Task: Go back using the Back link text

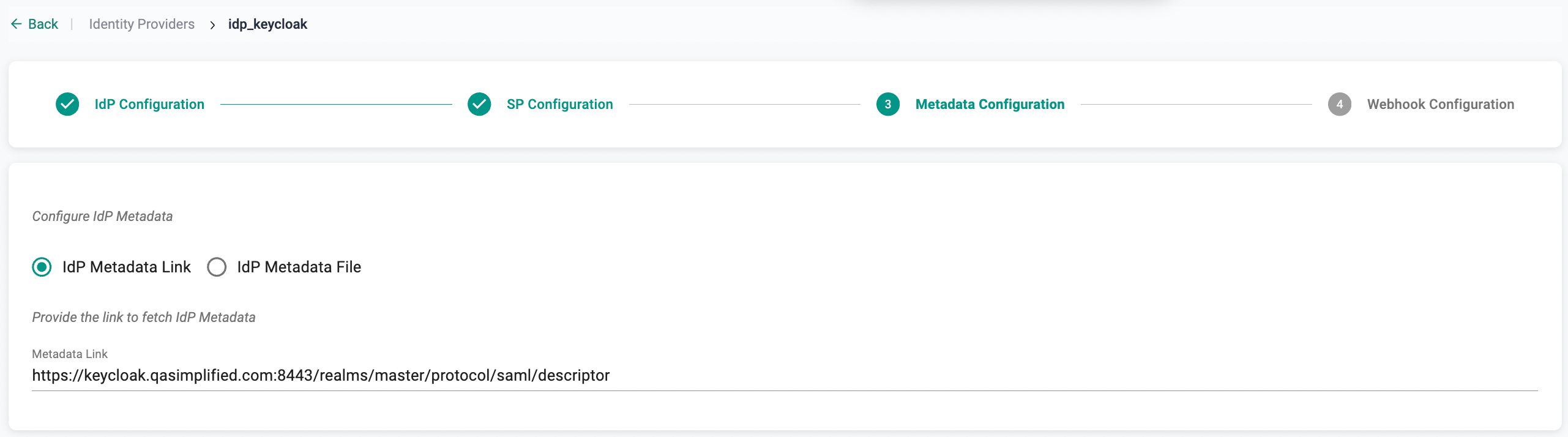Action: tap(43, 24)
